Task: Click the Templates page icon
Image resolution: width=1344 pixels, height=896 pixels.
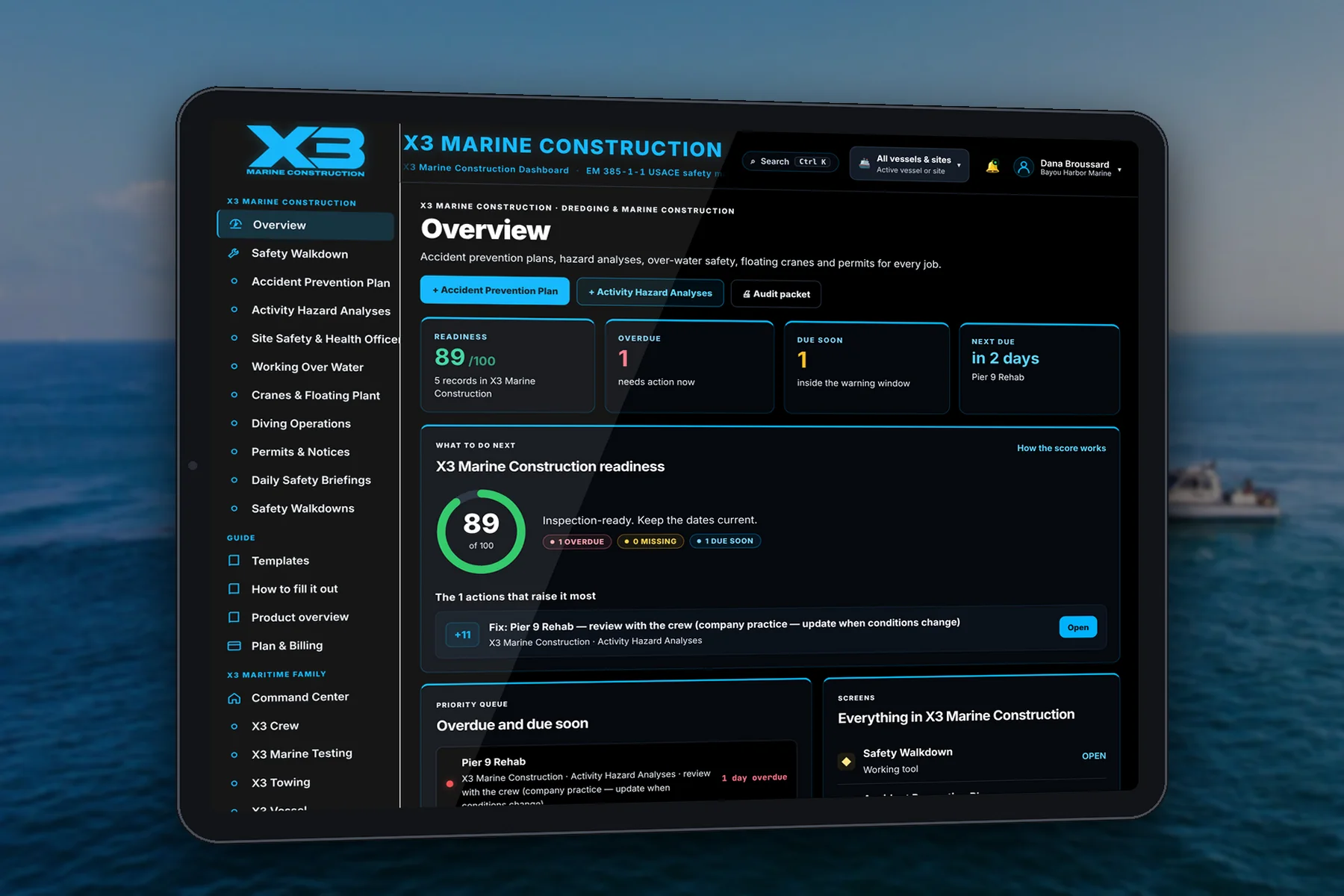Action: [234, 560]
